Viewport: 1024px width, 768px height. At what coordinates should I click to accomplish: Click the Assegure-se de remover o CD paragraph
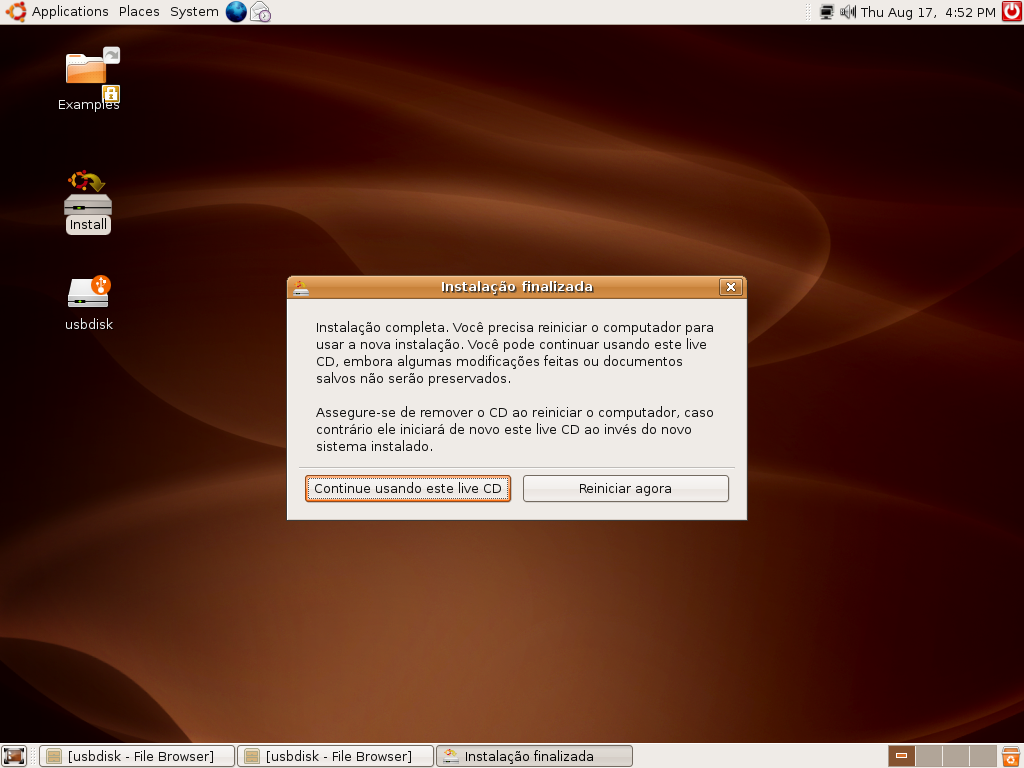click(x=515, y=429)
